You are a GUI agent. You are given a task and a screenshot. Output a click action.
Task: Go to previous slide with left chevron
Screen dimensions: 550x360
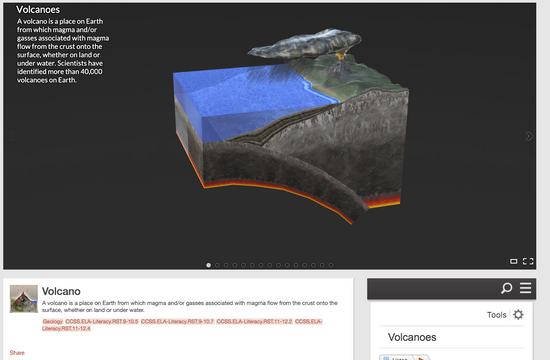10,136
